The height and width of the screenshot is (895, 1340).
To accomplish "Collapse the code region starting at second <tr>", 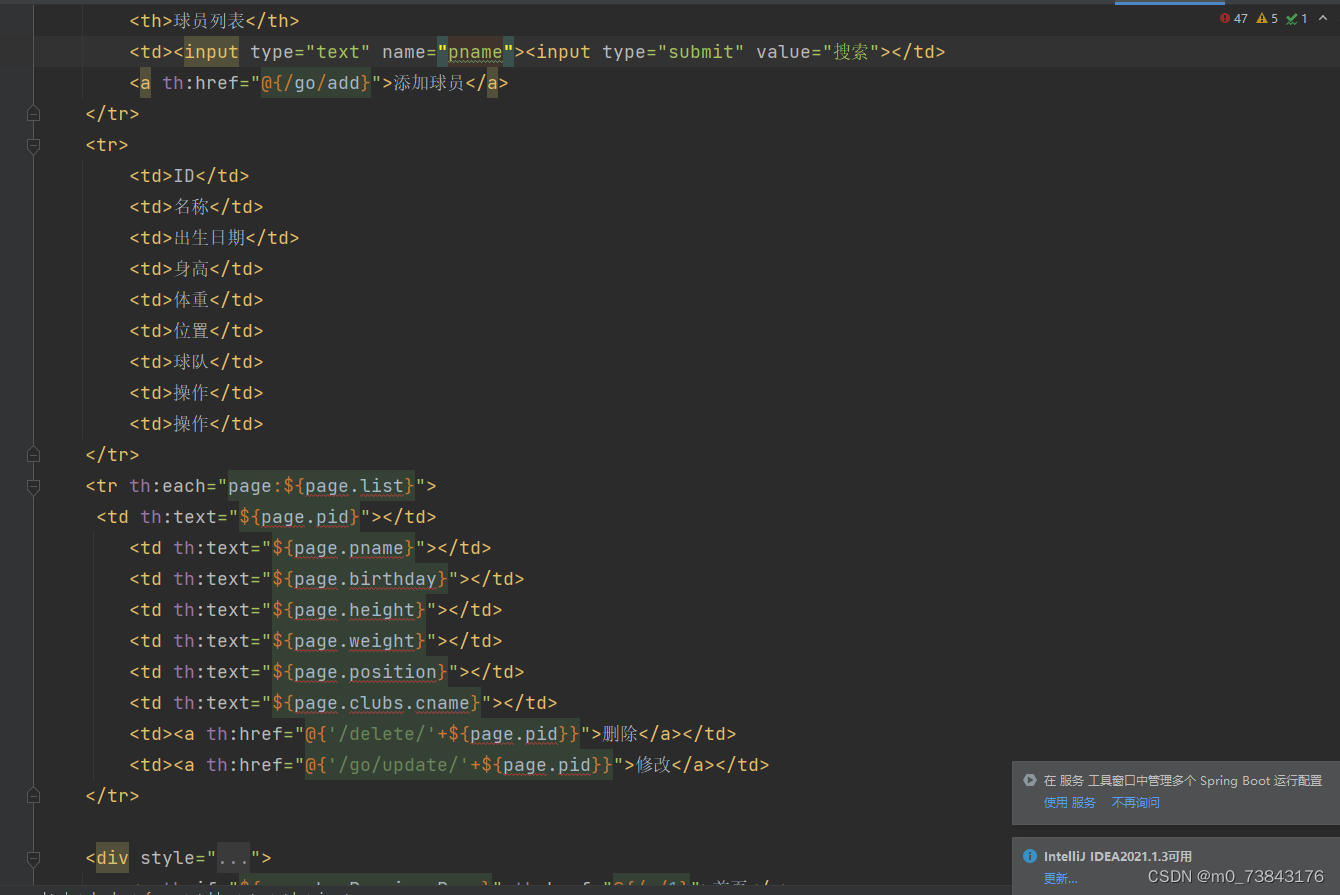I will 33,146.
